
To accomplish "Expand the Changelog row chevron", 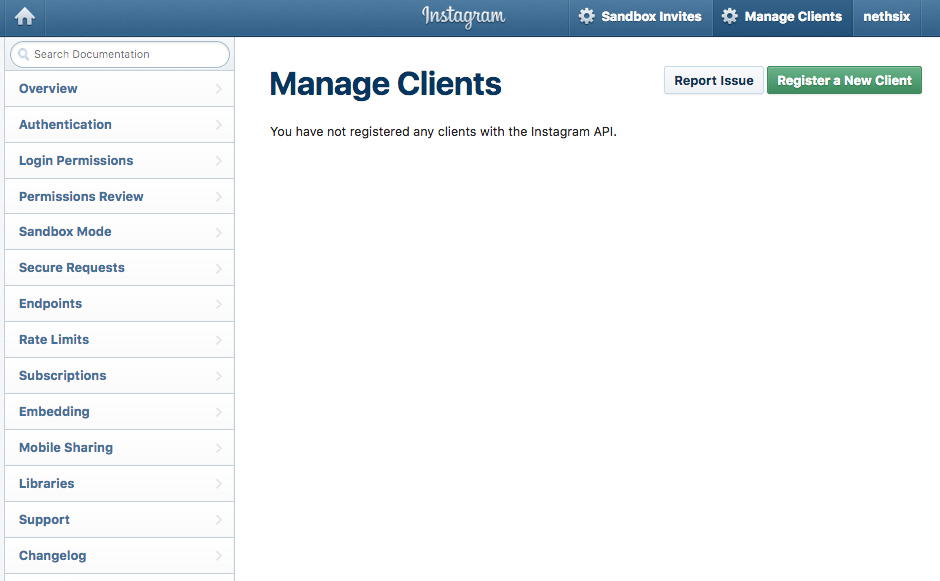I will tap(219, 556).
